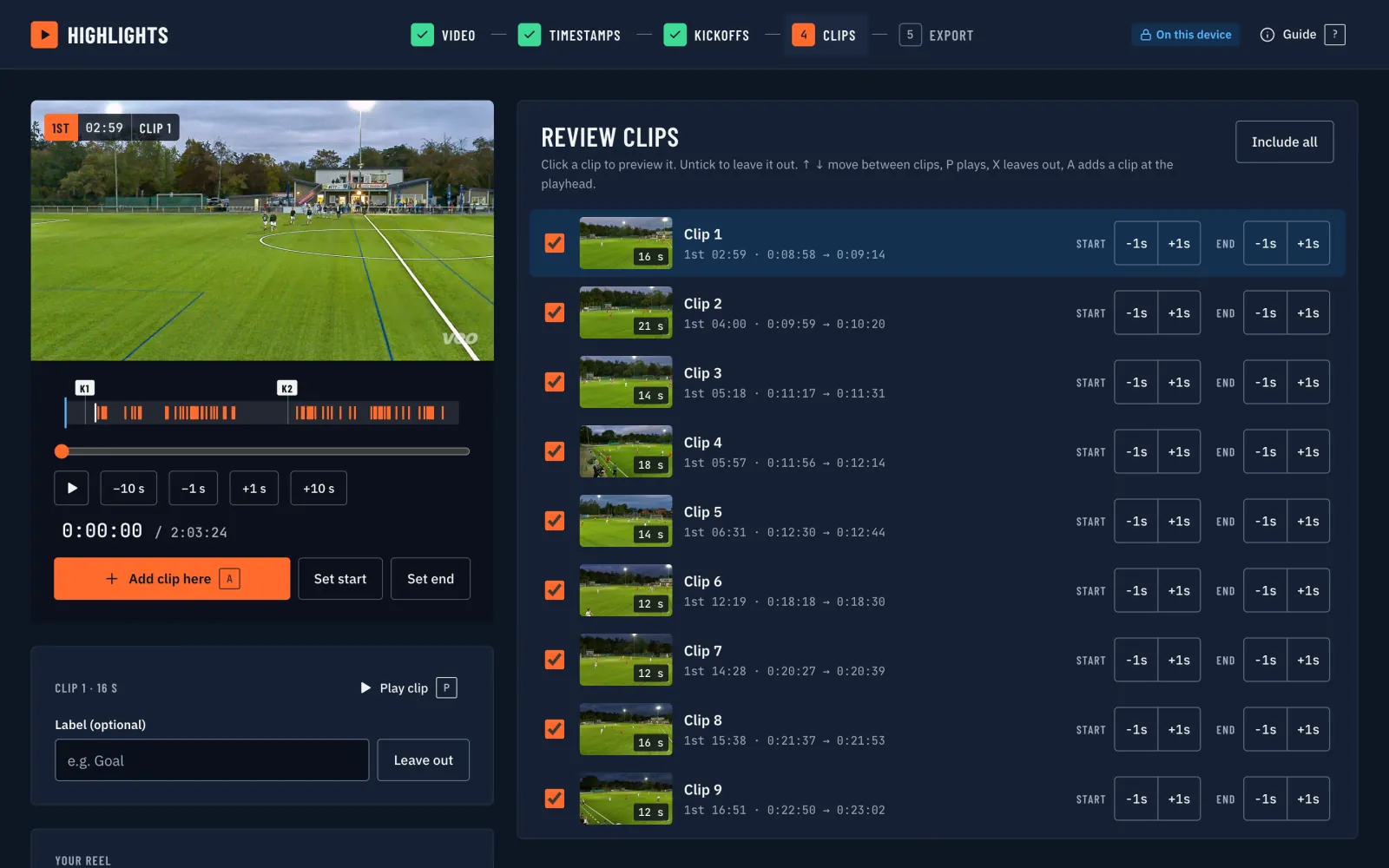Step back 1 second in player
This screenshot has height=868, width=1389.
[193, 488]
